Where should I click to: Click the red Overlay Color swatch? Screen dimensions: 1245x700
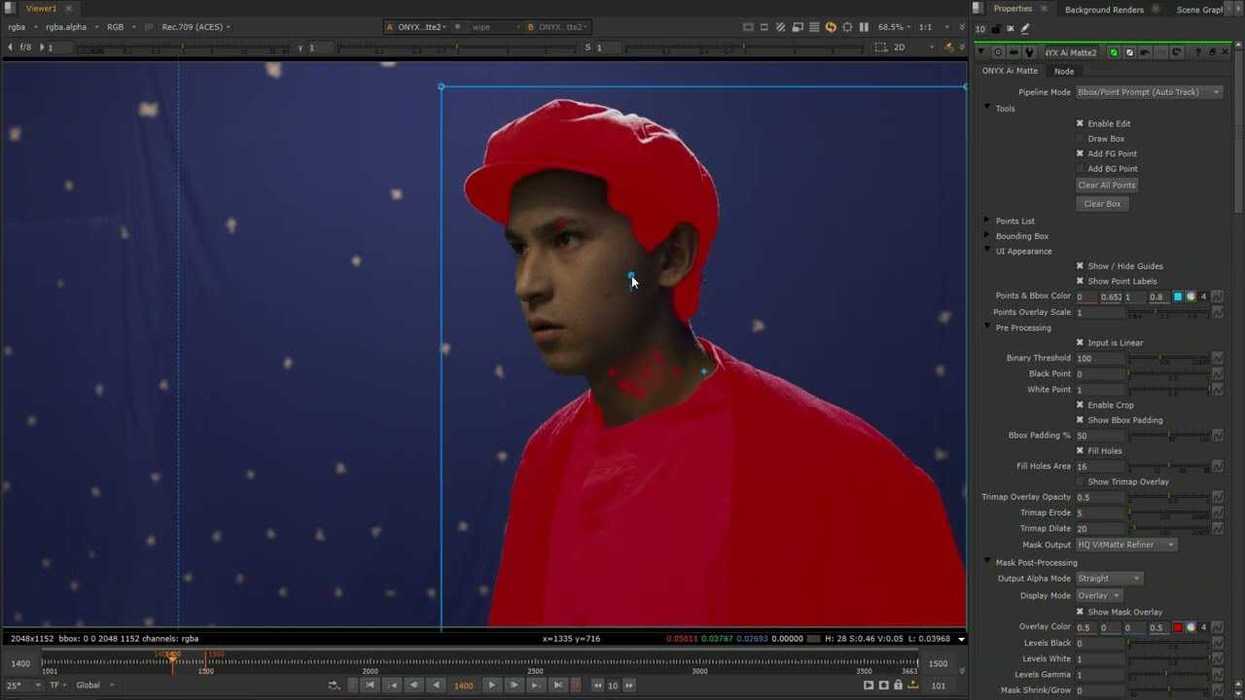1177,628
